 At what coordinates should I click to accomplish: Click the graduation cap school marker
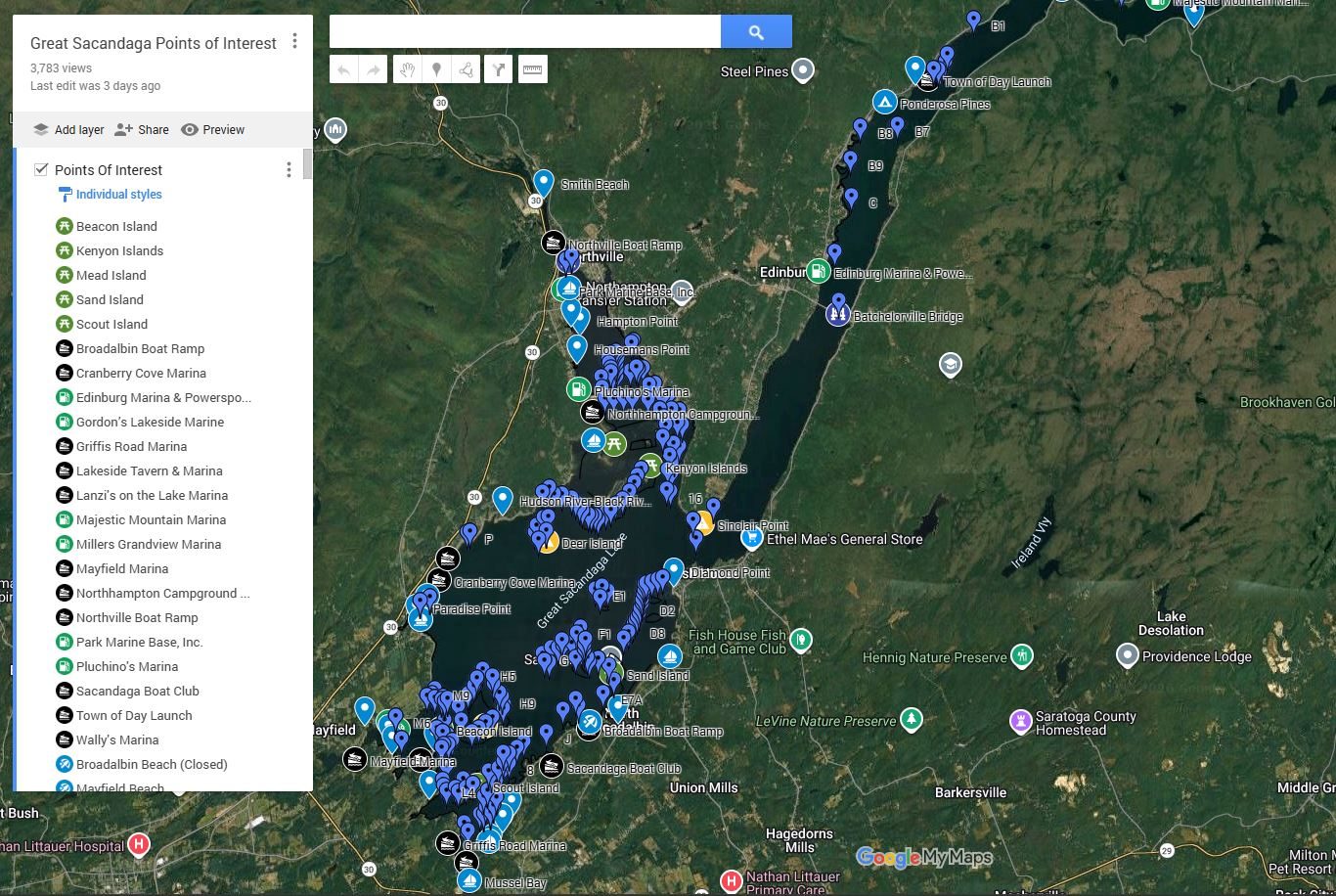tap(950, 365)
